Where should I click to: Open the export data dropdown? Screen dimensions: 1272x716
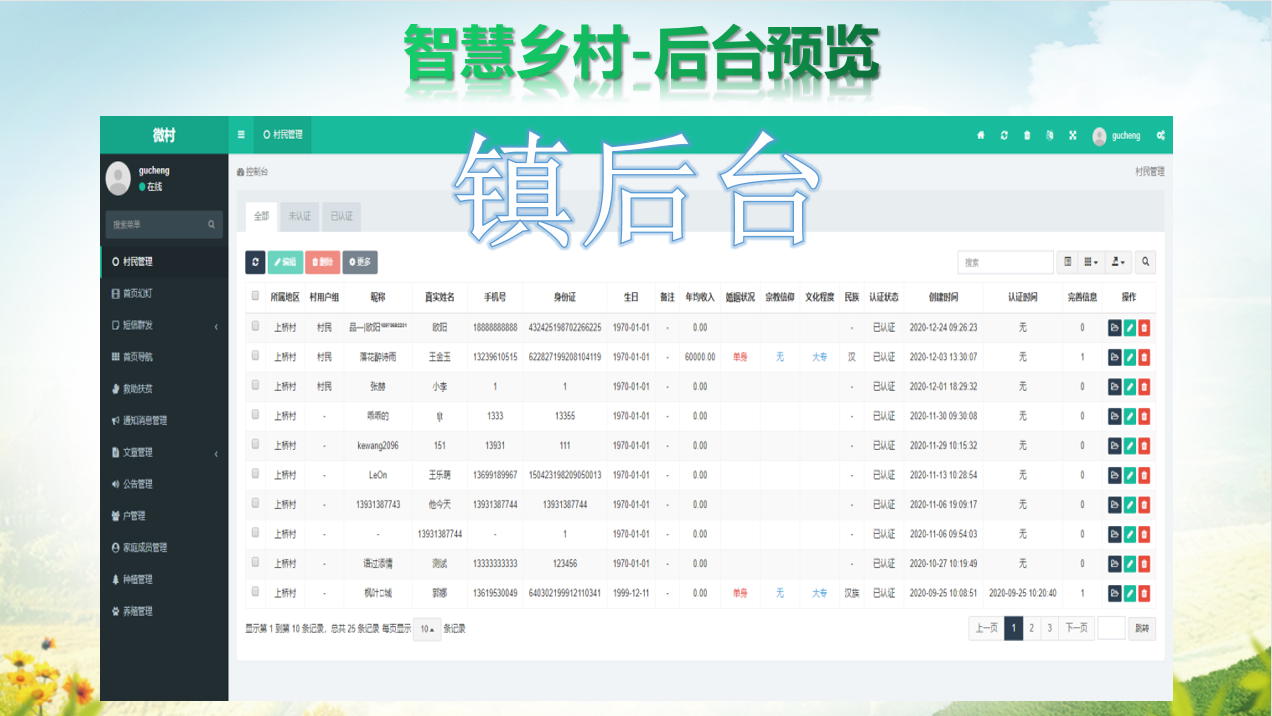[1119, 262]
